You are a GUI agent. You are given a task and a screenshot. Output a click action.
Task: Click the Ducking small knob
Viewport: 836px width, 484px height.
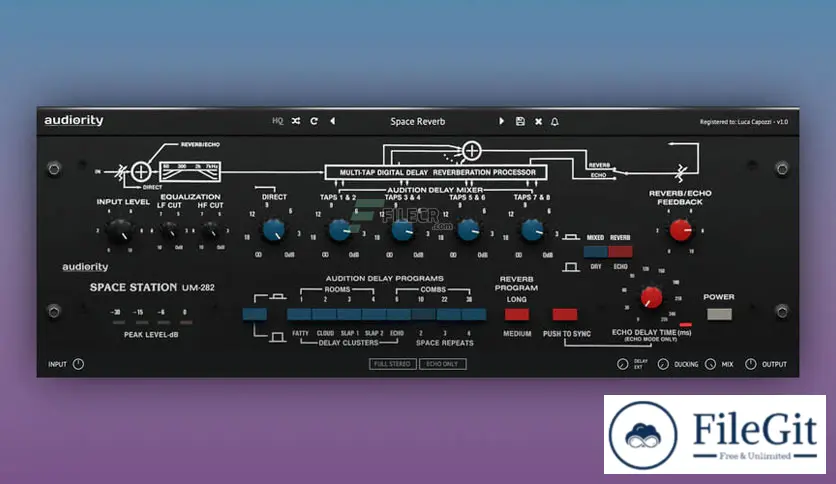click(x=663, y=364)
